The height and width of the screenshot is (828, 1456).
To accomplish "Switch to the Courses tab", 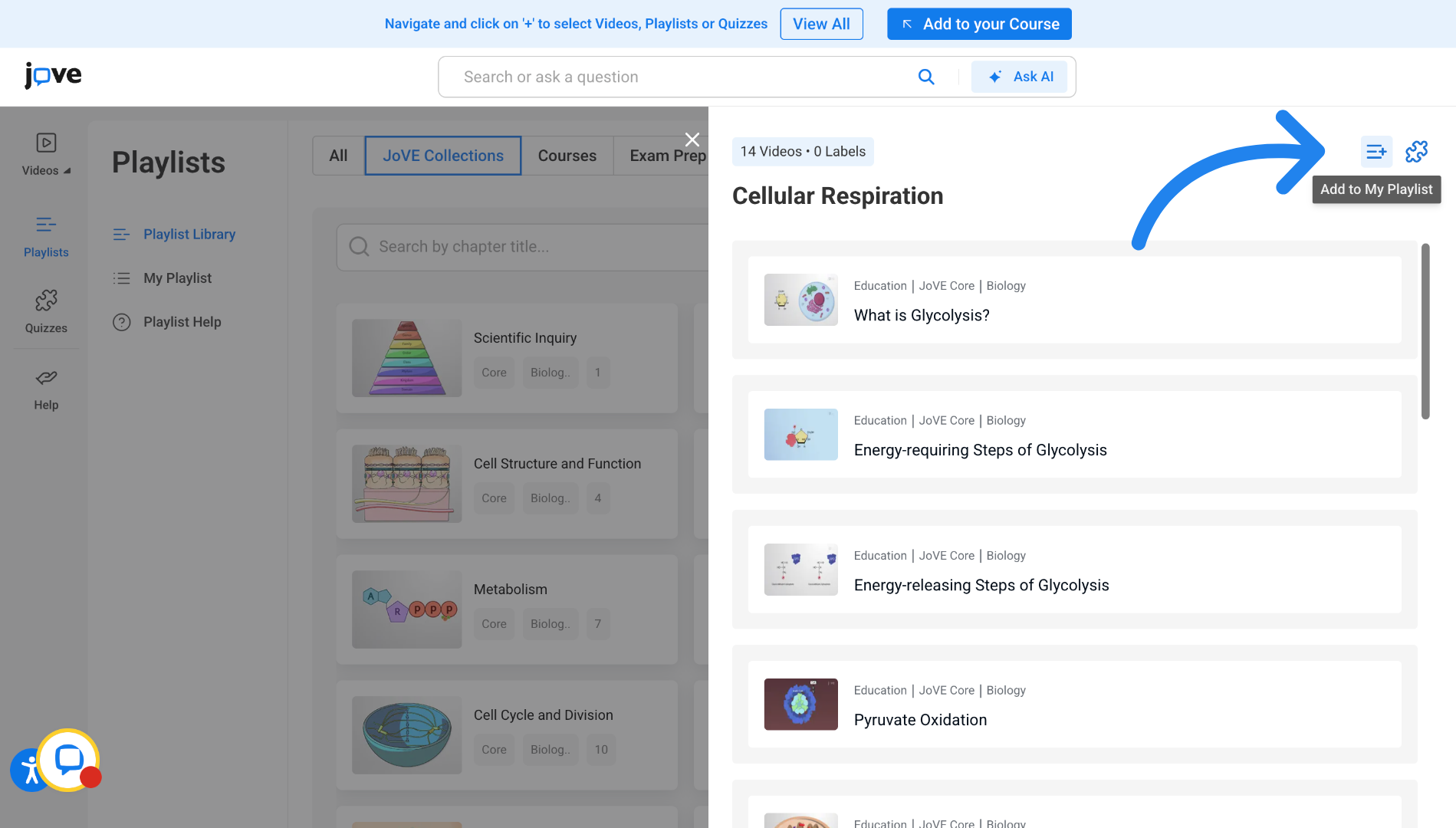I will (567, 156).
